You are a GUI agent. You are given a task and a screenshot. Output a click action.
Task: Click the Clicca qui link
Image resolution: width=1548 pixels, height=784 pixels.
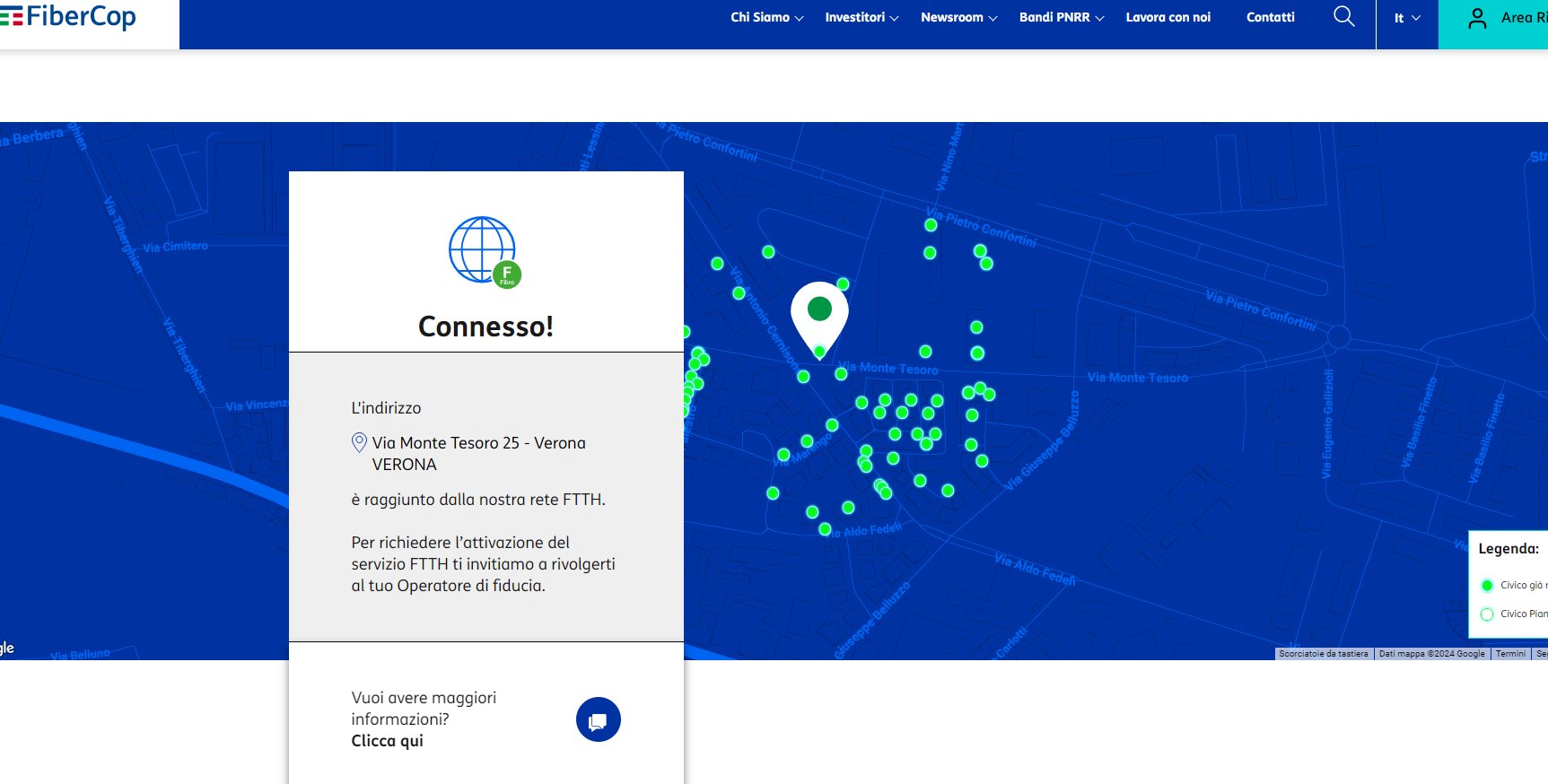pyautogui.click(x=387, y=741)
